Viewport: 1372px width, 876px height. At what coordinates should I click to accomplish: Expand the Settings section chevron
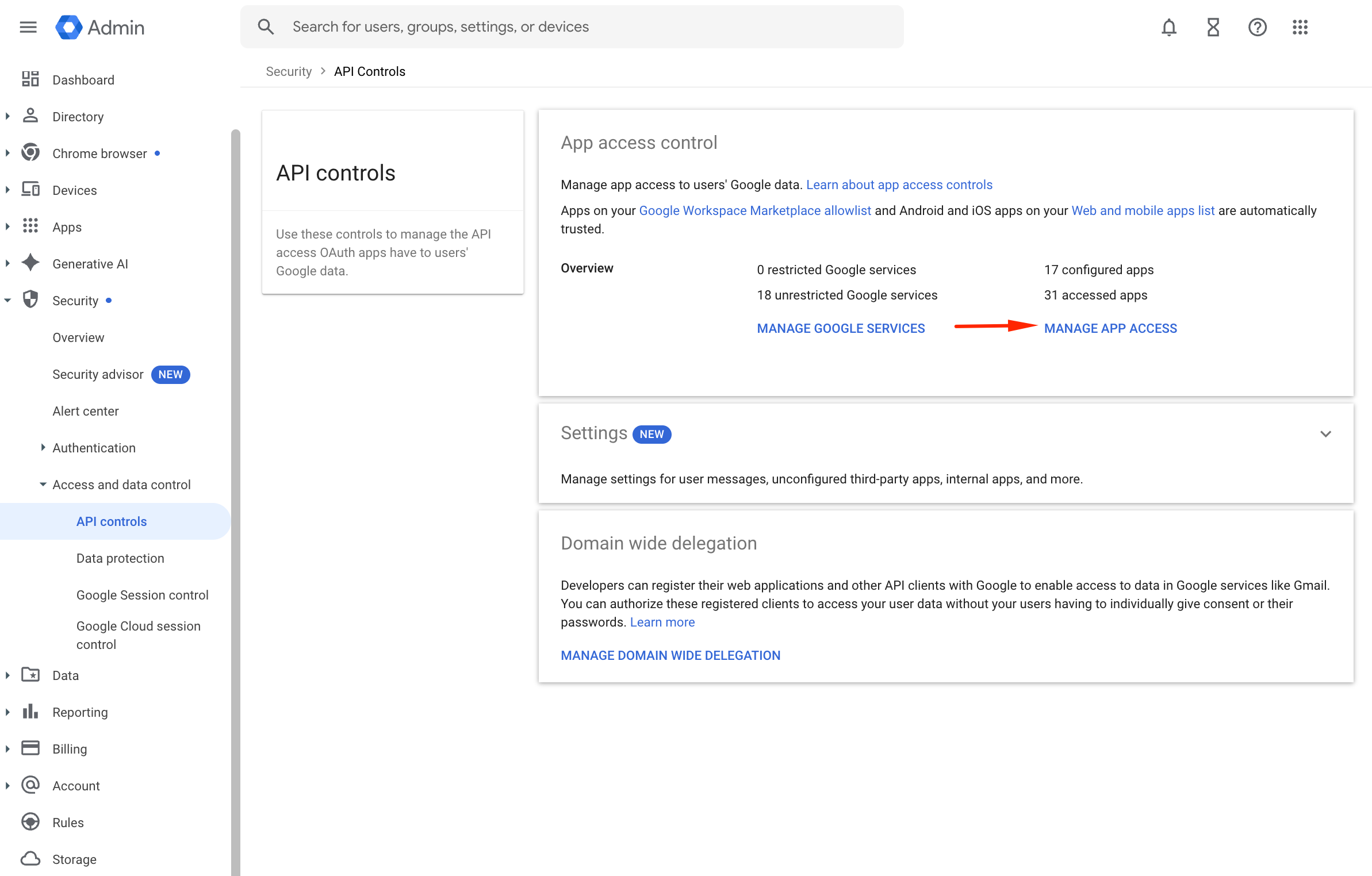1326,434
